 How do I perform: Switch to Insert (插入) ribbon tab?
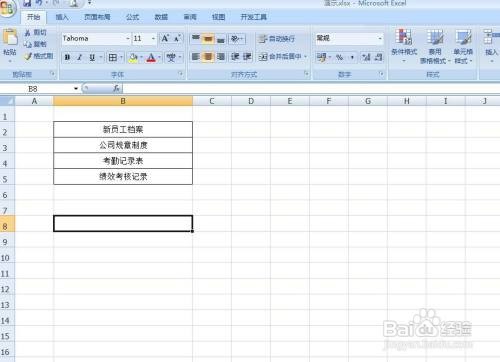point(62,17)
